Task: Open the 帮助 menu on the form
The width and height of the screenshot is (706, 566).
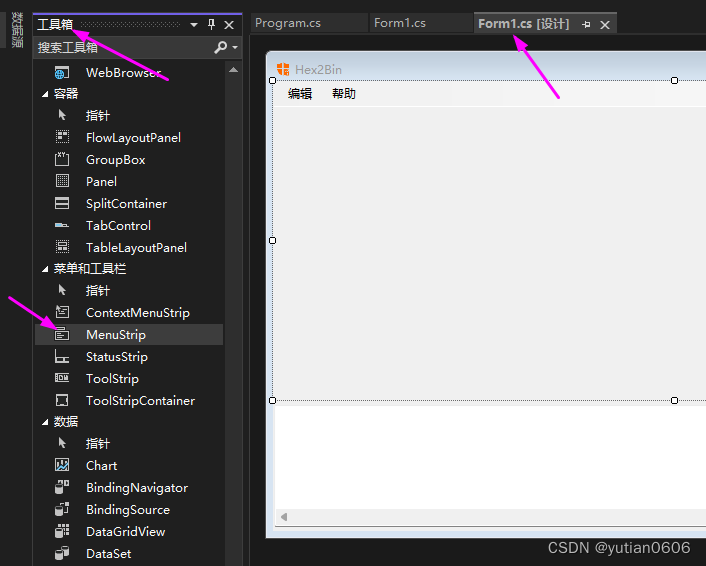Action: point(344,94)
